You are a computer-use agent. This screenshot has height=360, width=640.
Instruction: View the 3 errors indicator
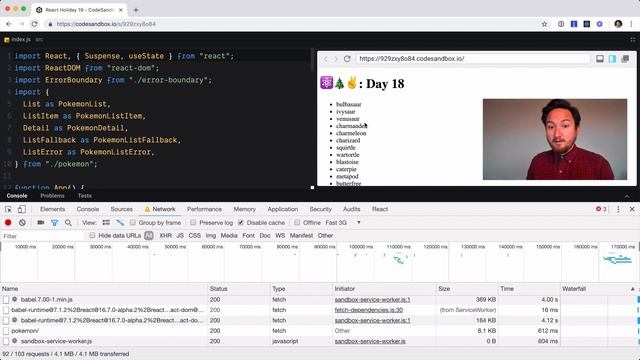tap(601, 209)
